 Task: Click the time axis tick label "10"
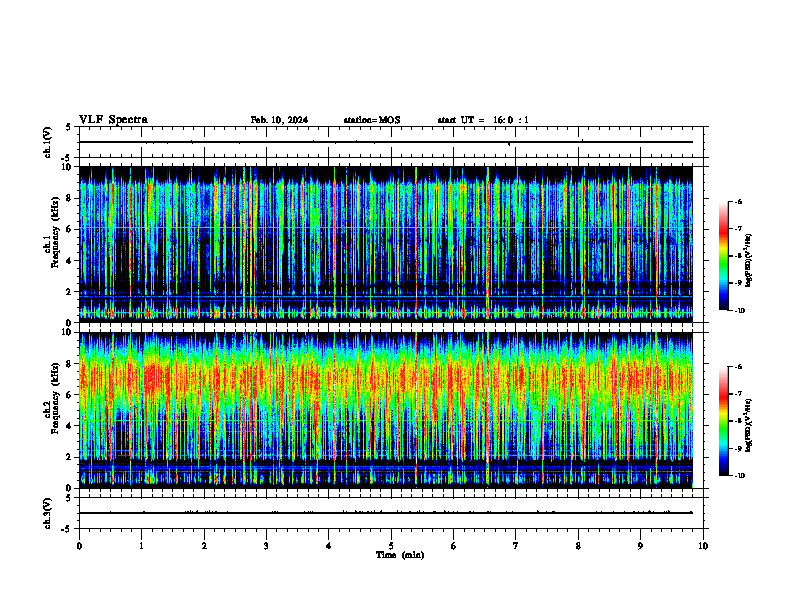click(x=703, y=546)
